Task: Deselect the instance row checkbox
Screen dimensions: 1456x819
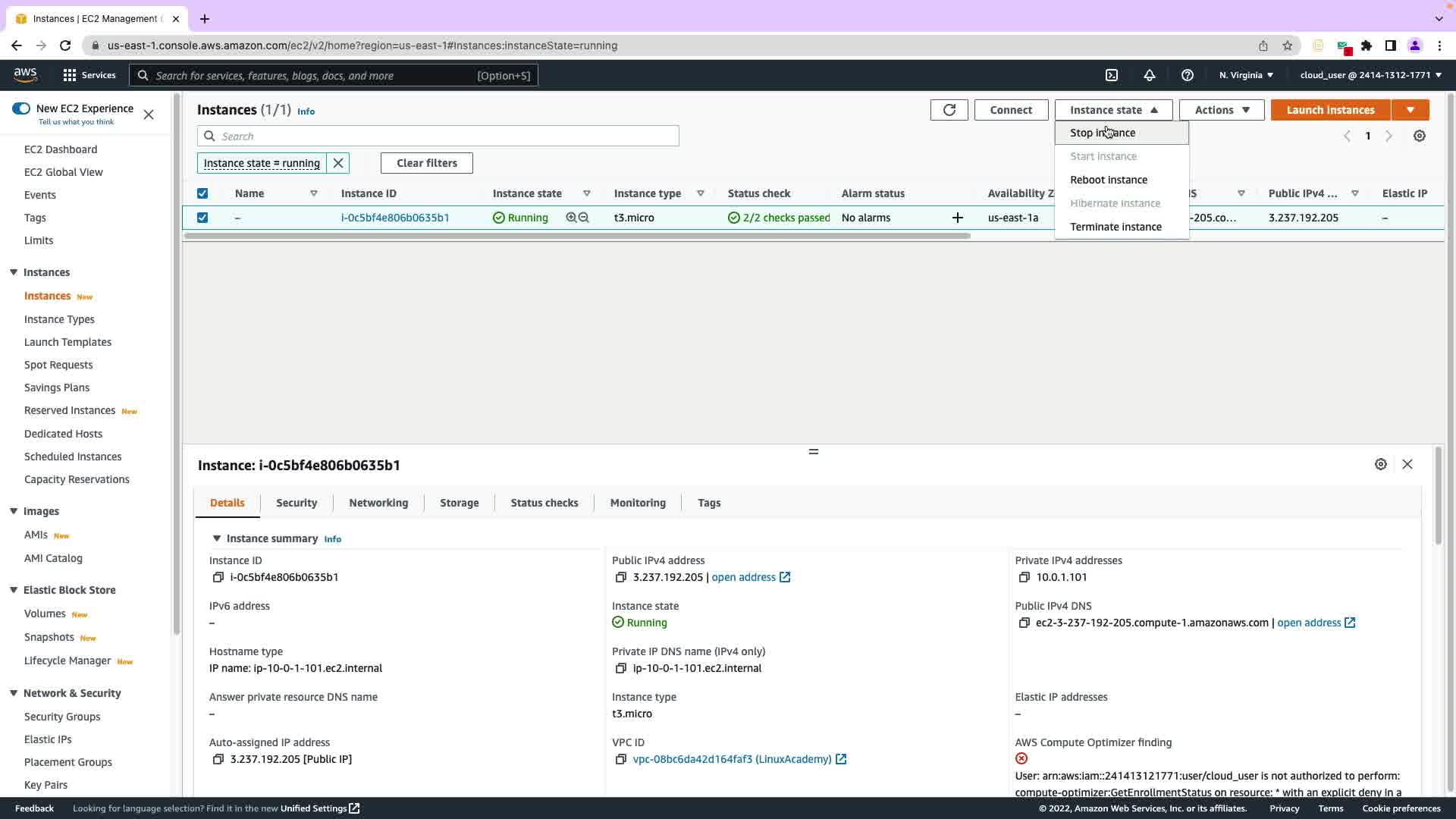Action: tap(202, 218)
